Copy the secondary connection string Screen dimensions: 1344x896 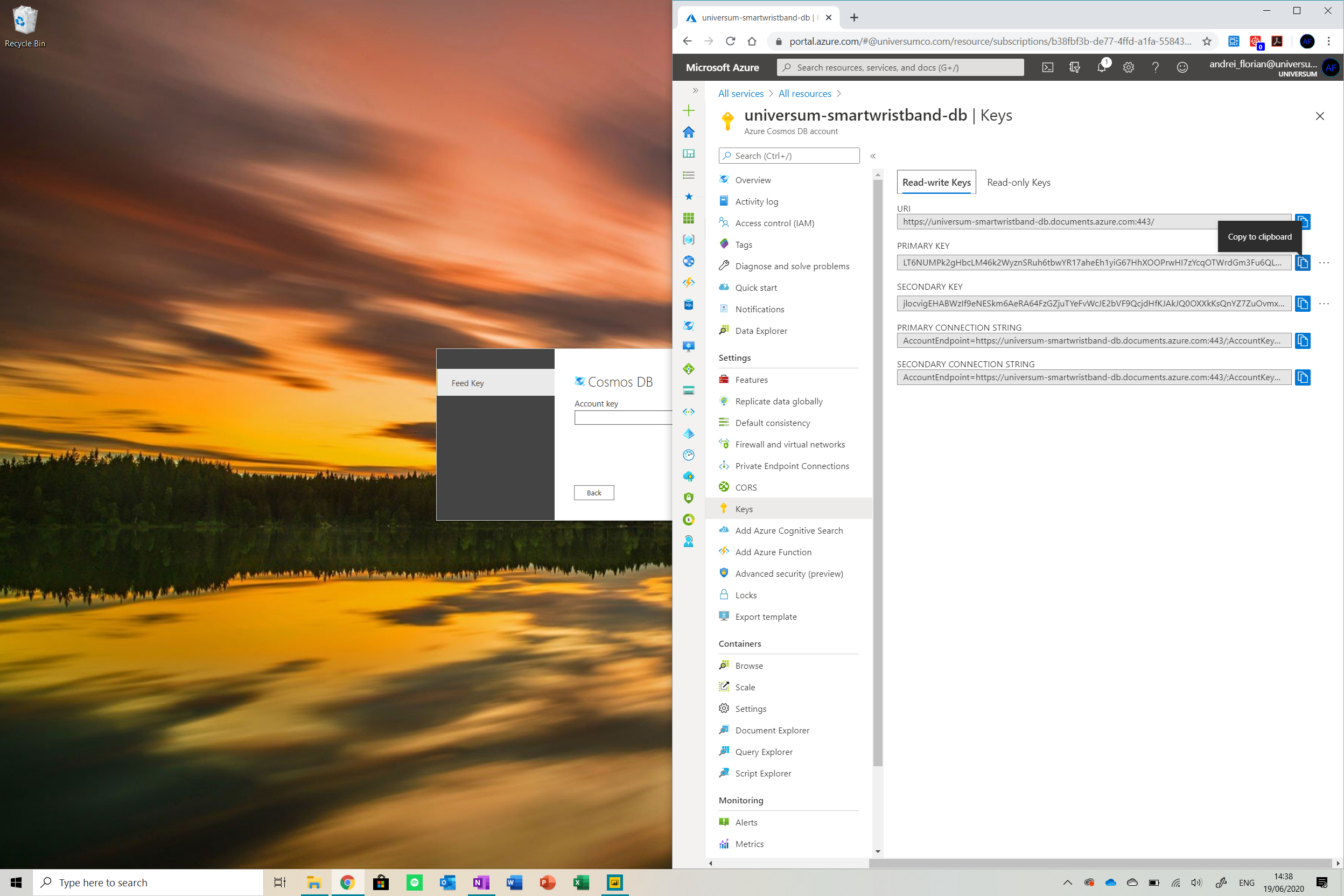(x=1303, y=377)
